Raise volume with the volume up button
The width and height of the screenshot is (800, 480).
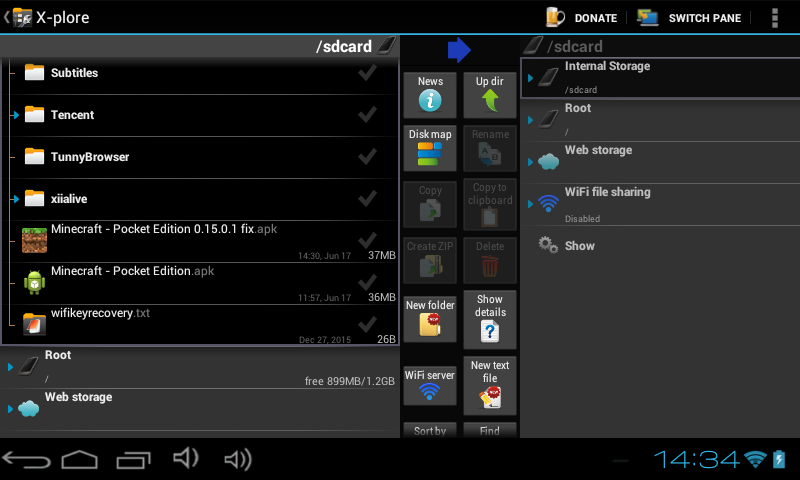click(x=238, y=460)
